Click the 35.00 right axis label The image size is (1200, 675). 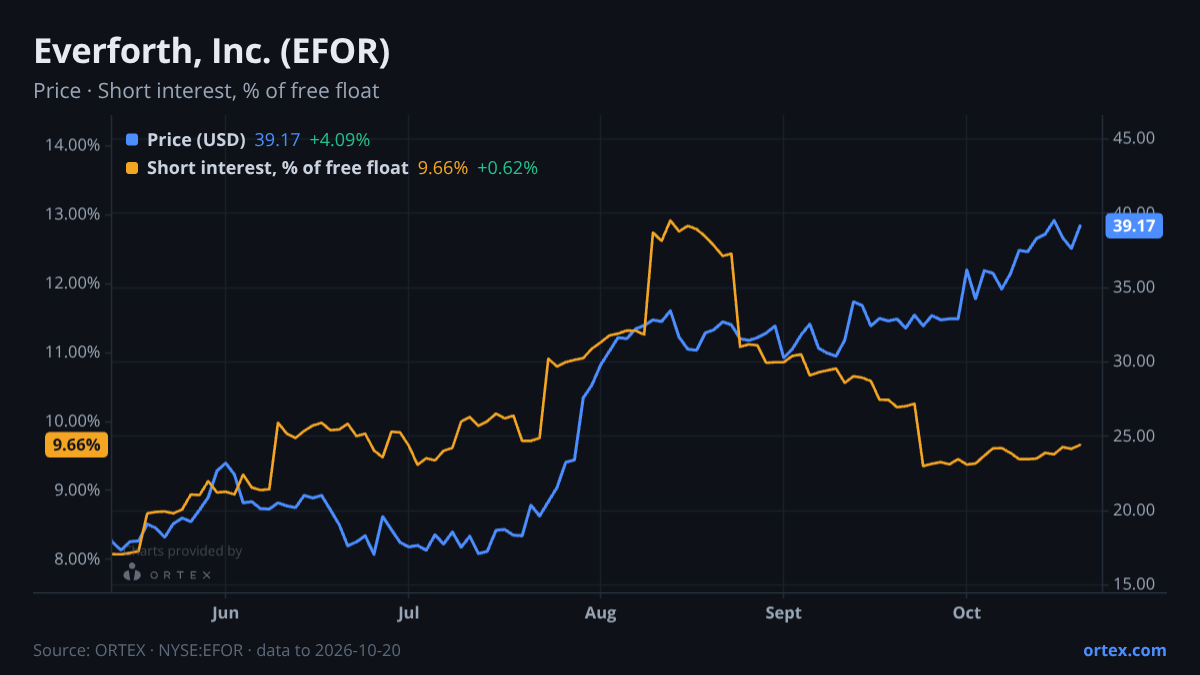(1134, 287)
